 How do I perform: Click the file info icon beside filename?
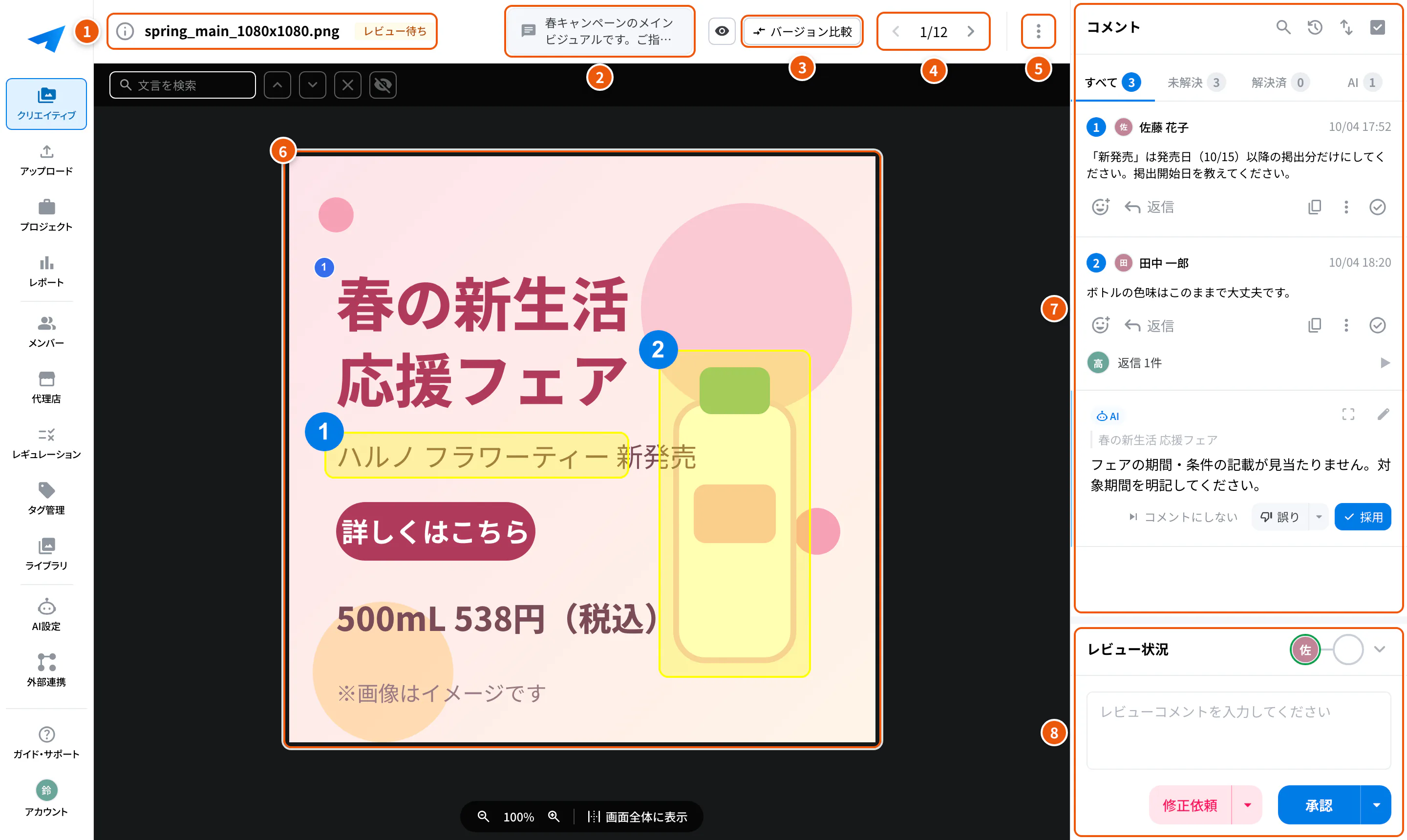click(x=125, y=31)
